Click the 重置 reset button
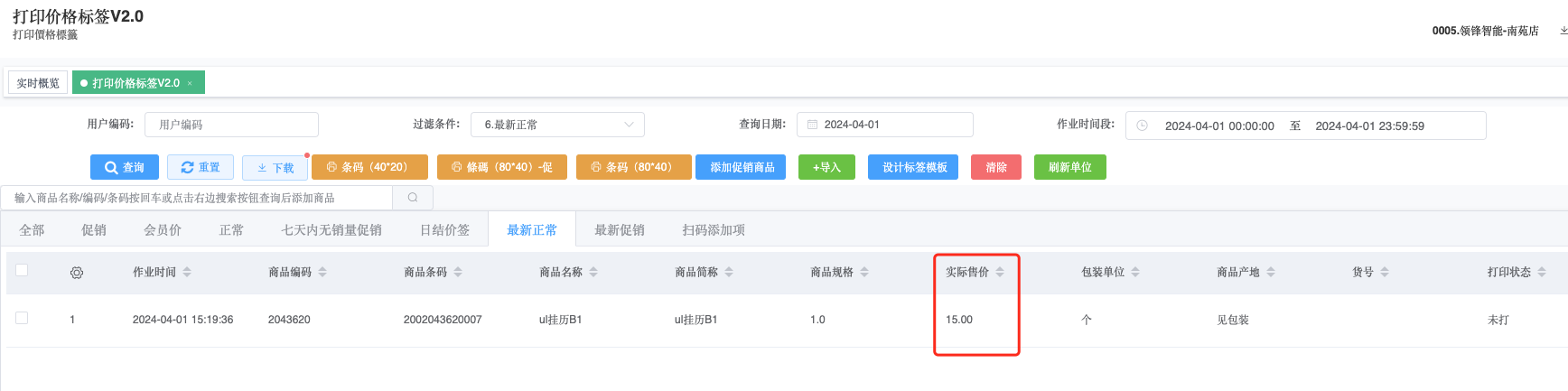The height and width of the screenshot is (391, 1568). [201, 167]
